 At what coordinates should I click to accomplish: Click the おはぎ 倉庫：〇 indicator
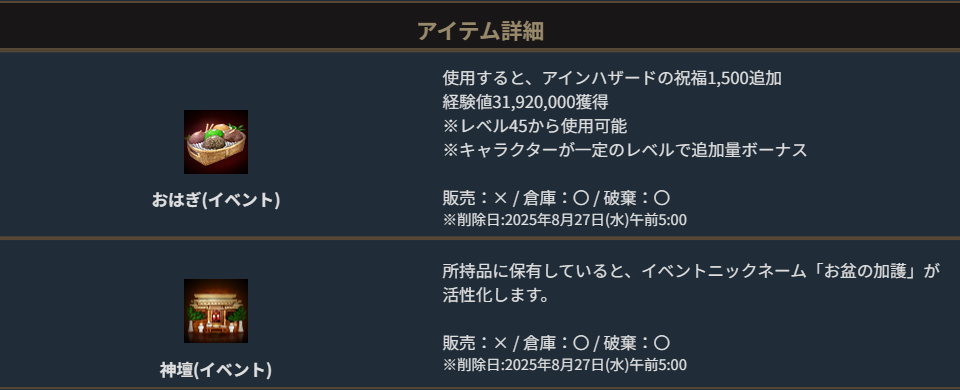(x=555, y=198)
